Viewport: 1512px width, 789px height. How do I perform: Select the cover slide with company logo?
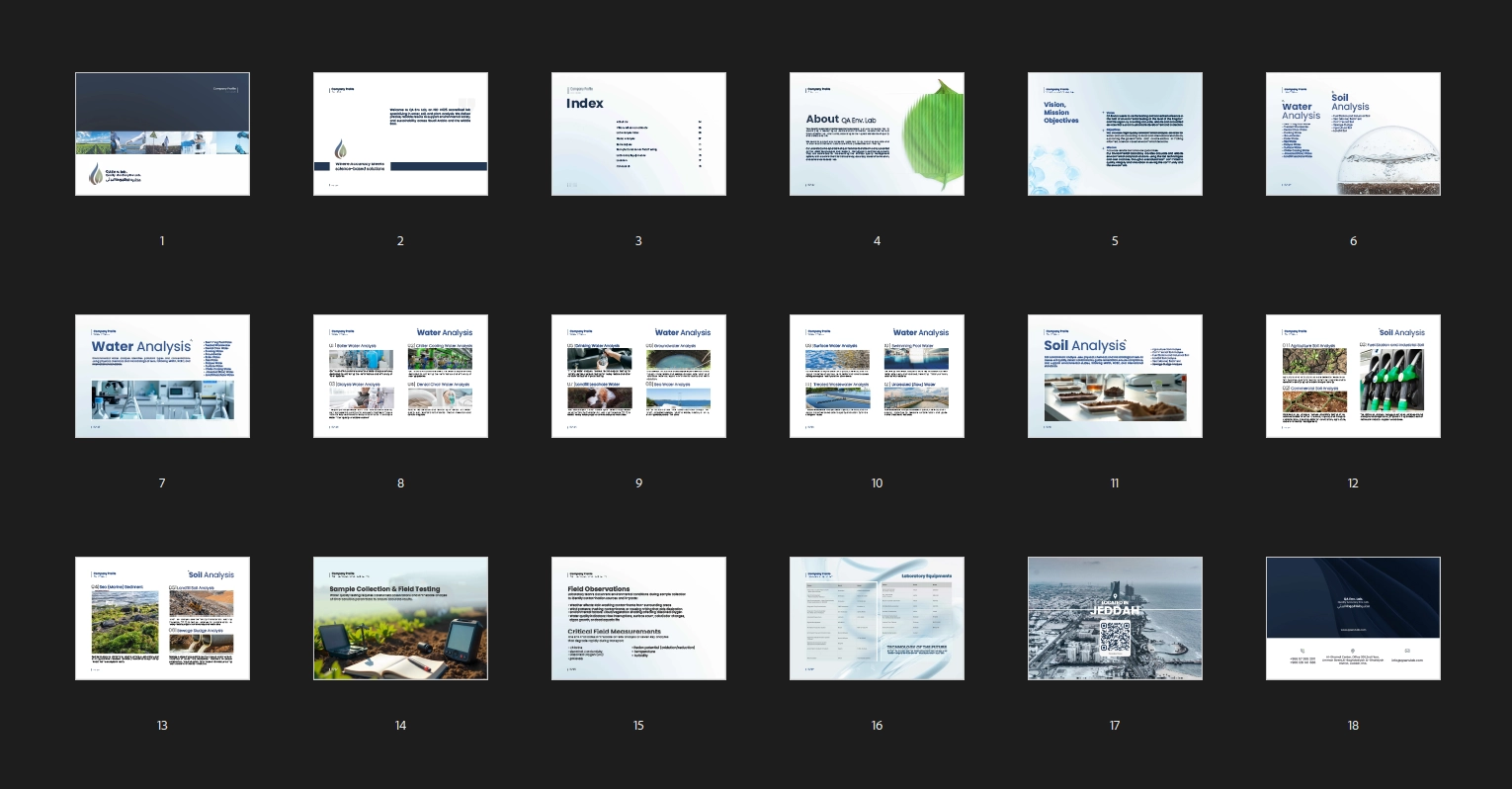point(162,133)
